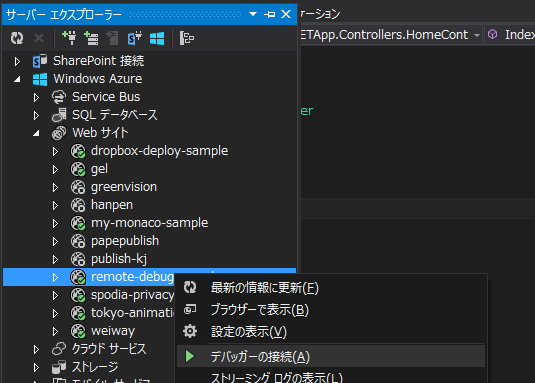The height and width of the screenshot is (383, 535).
Task: Choose 最新の情報に更新(F) from context menu
Action: tap(331, 288)
